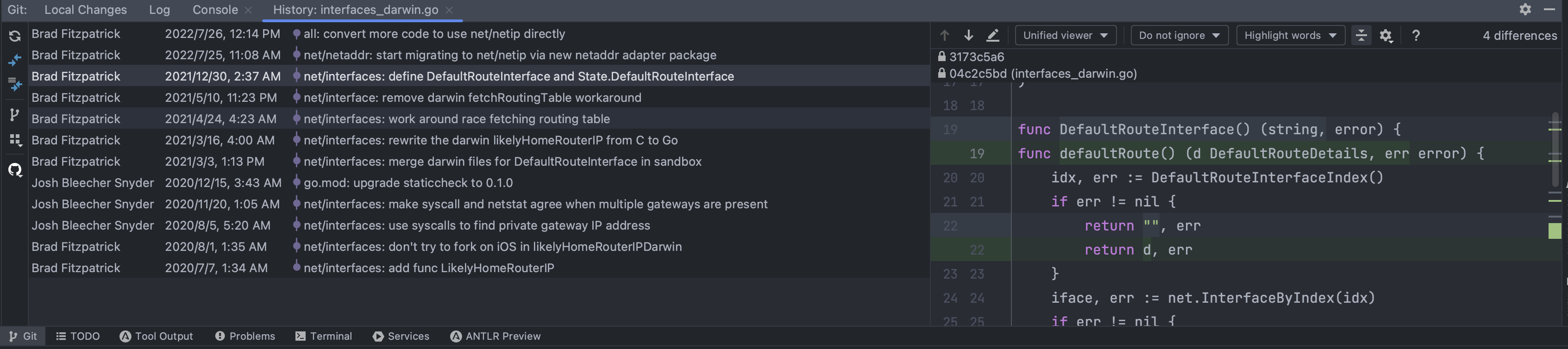This screenshot has width=1568, height=349.
Task: Open Git panel settings gear at top right
Action: point(1525,9)
